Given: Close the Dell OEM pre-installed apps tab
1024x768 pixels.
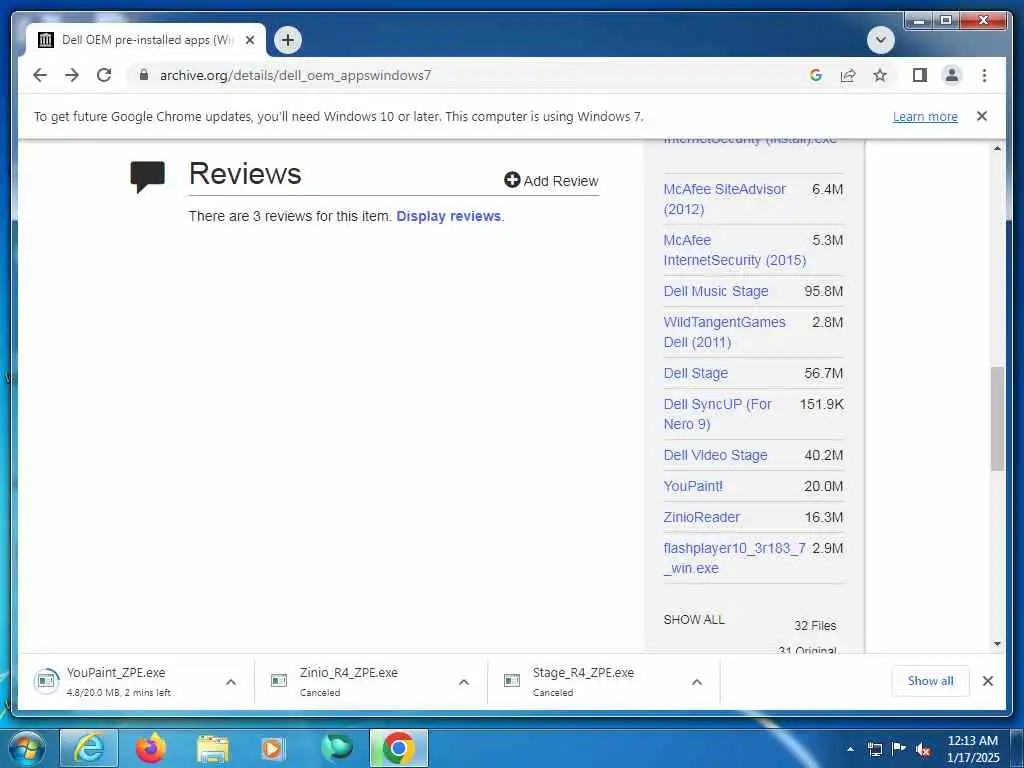Looking at the screenshot, I should tap(249, 40).
